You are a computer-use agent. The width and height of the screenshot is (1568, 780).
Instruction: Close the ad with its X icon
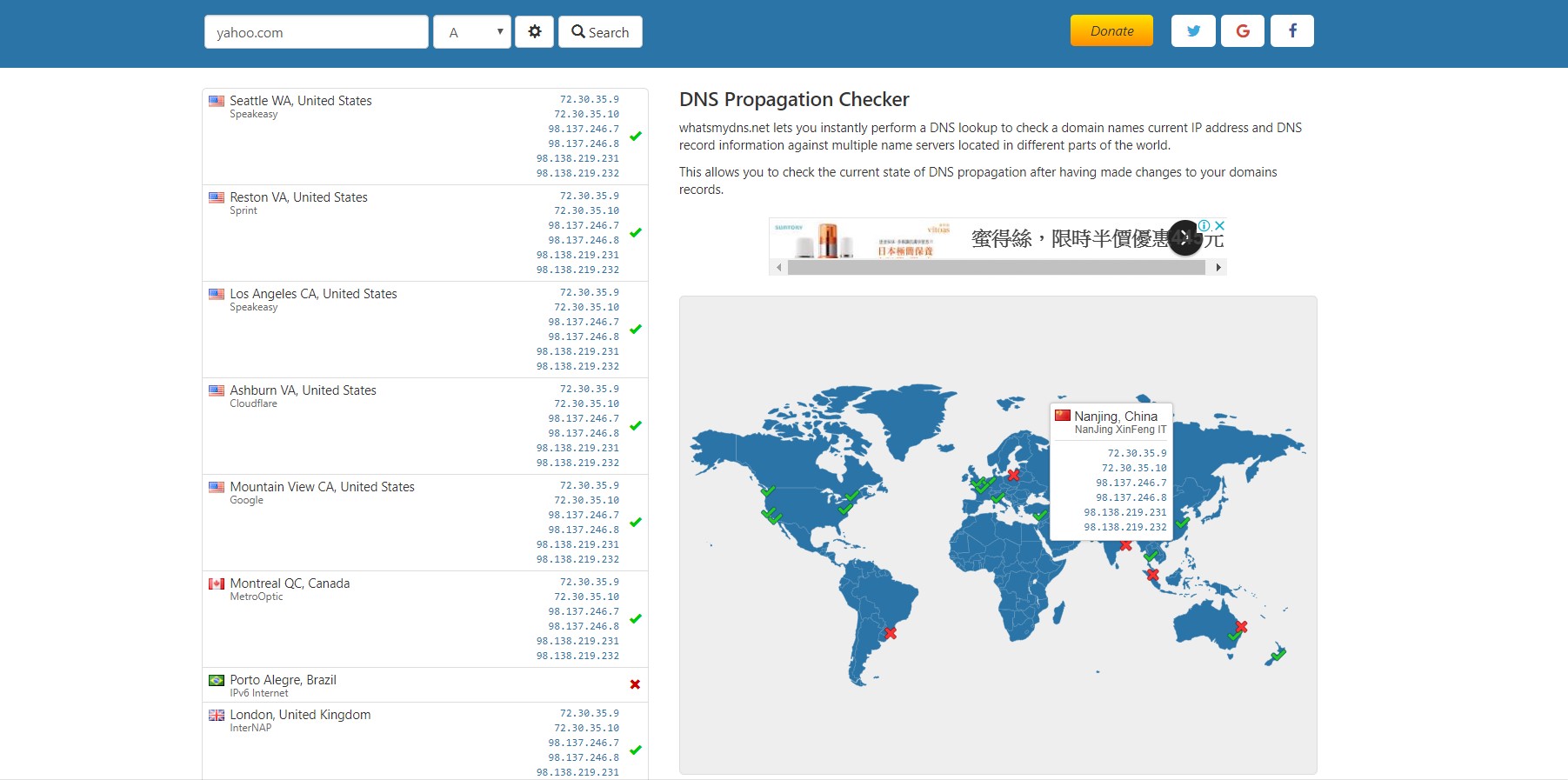click(x=1219, y=225)
